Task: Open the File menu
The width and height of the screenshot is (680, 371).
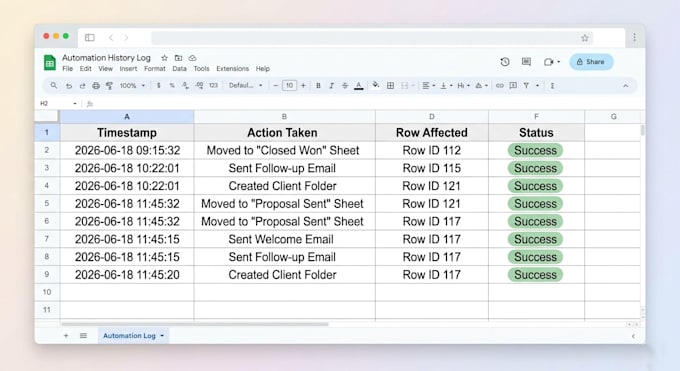Action: 68,69
